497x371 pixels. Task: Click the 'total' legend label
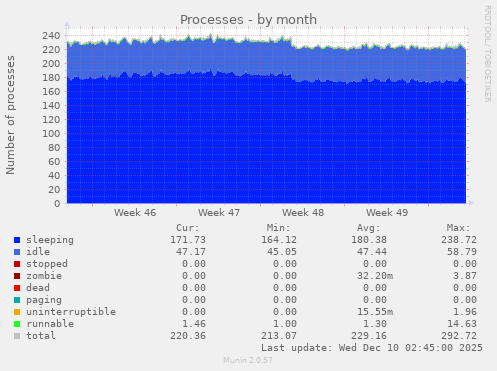(41, 336)
